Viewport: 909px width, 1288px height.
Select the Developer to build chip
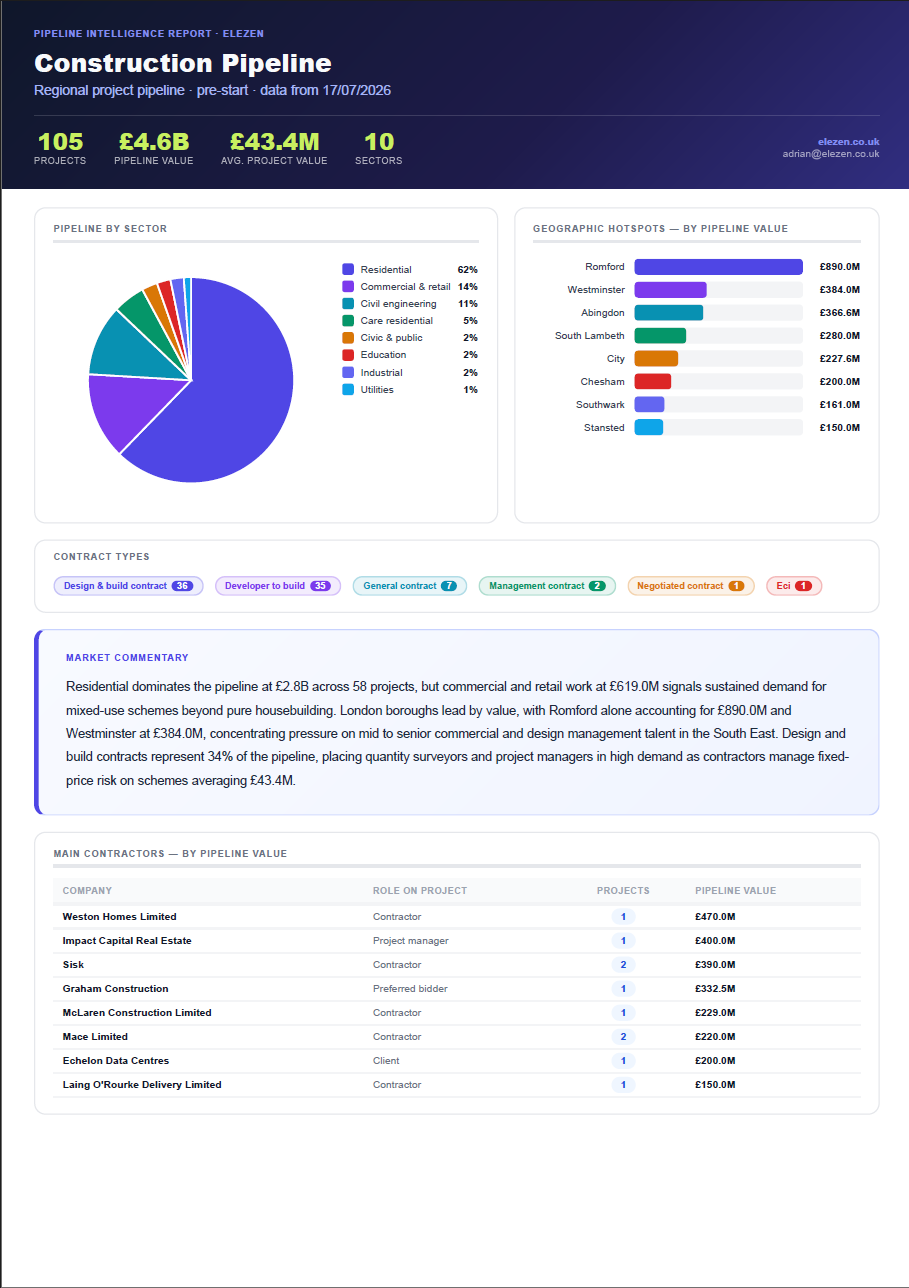[x=278, y=586]
